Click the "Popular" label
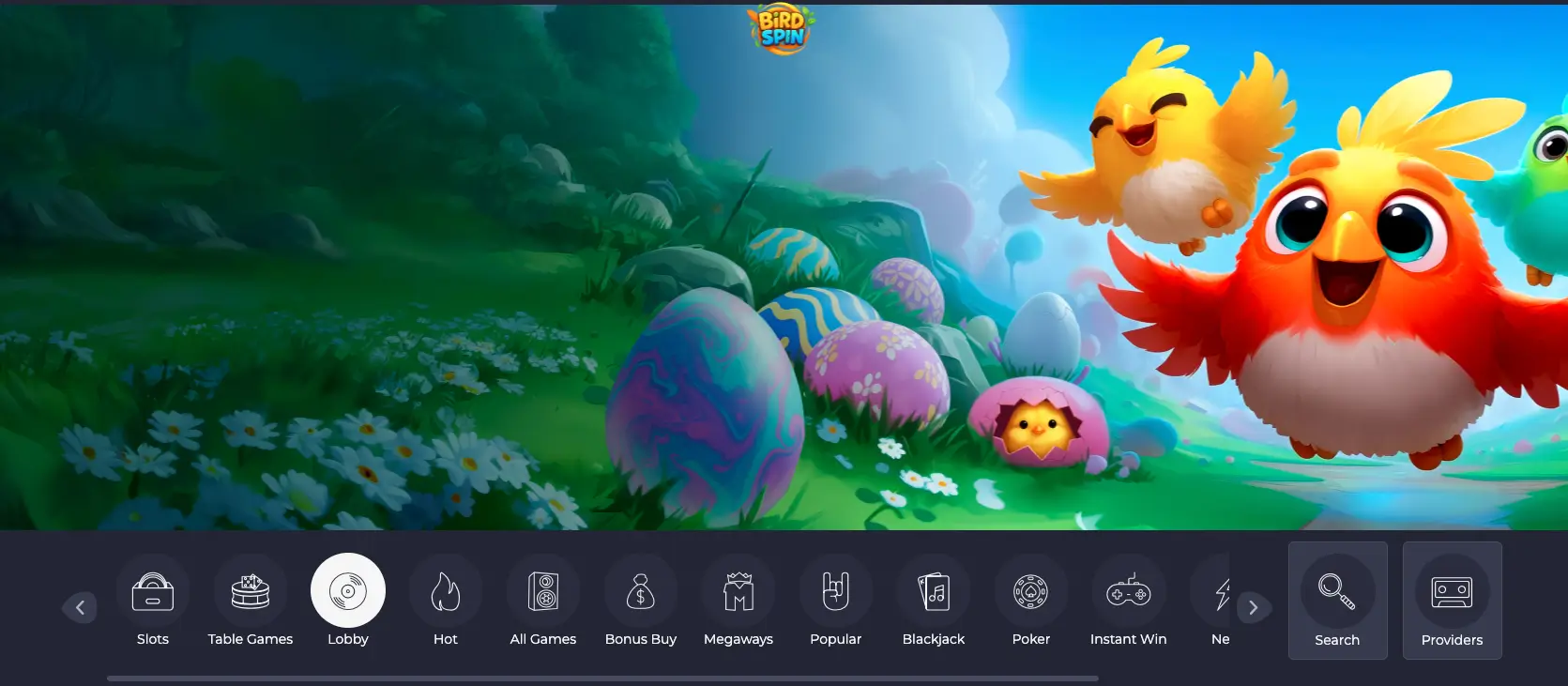Viewport: 1568px width, 686px height. click(x=836, y=639)
